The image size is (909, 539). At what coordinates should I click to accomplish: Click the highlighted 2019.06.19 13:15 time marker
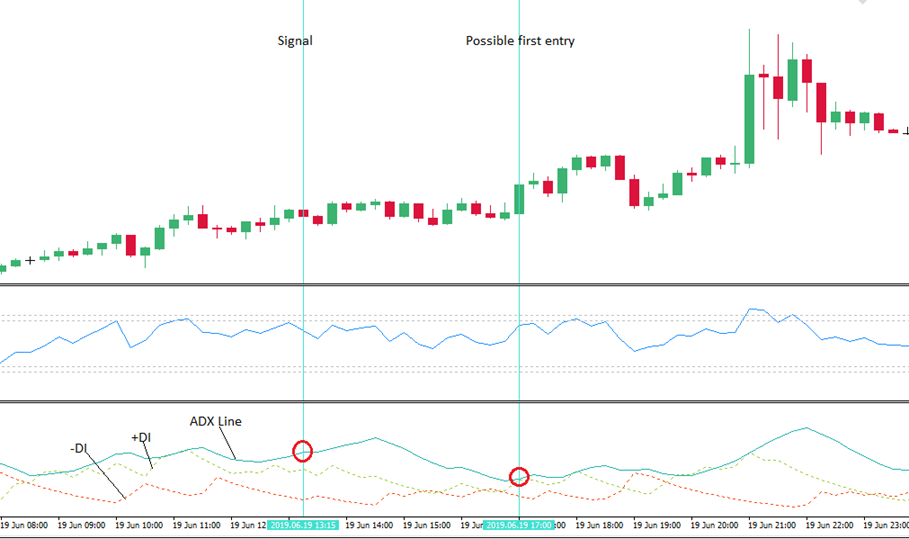coord(303,525)
